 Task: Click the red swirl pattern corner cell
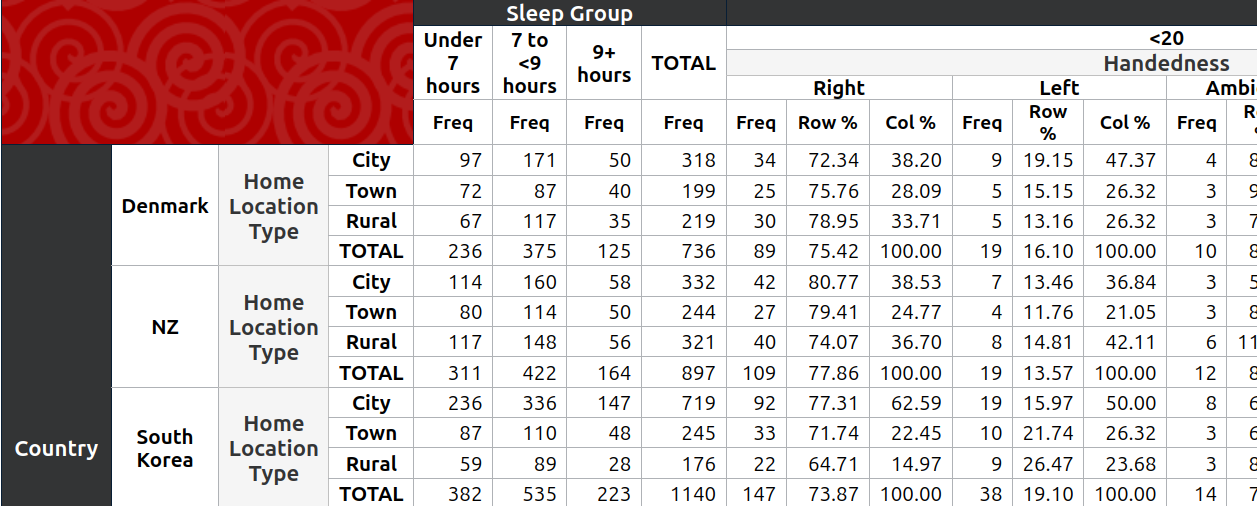click(207, 72)
